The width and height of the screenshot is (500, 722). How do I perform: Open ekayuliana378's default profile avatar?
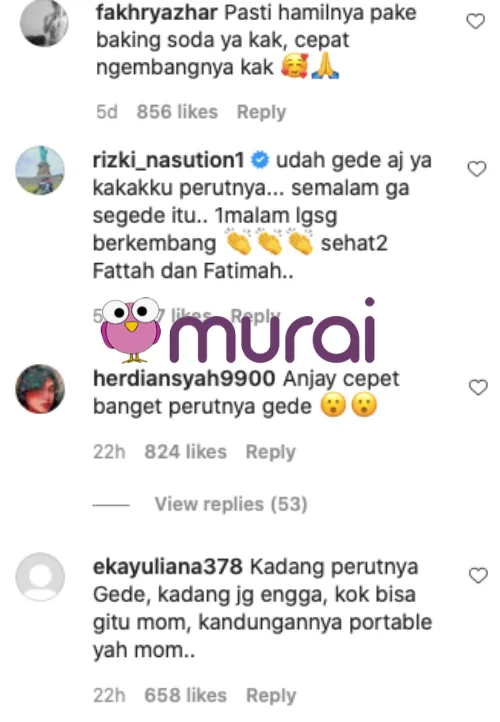(x=40, y=577)
